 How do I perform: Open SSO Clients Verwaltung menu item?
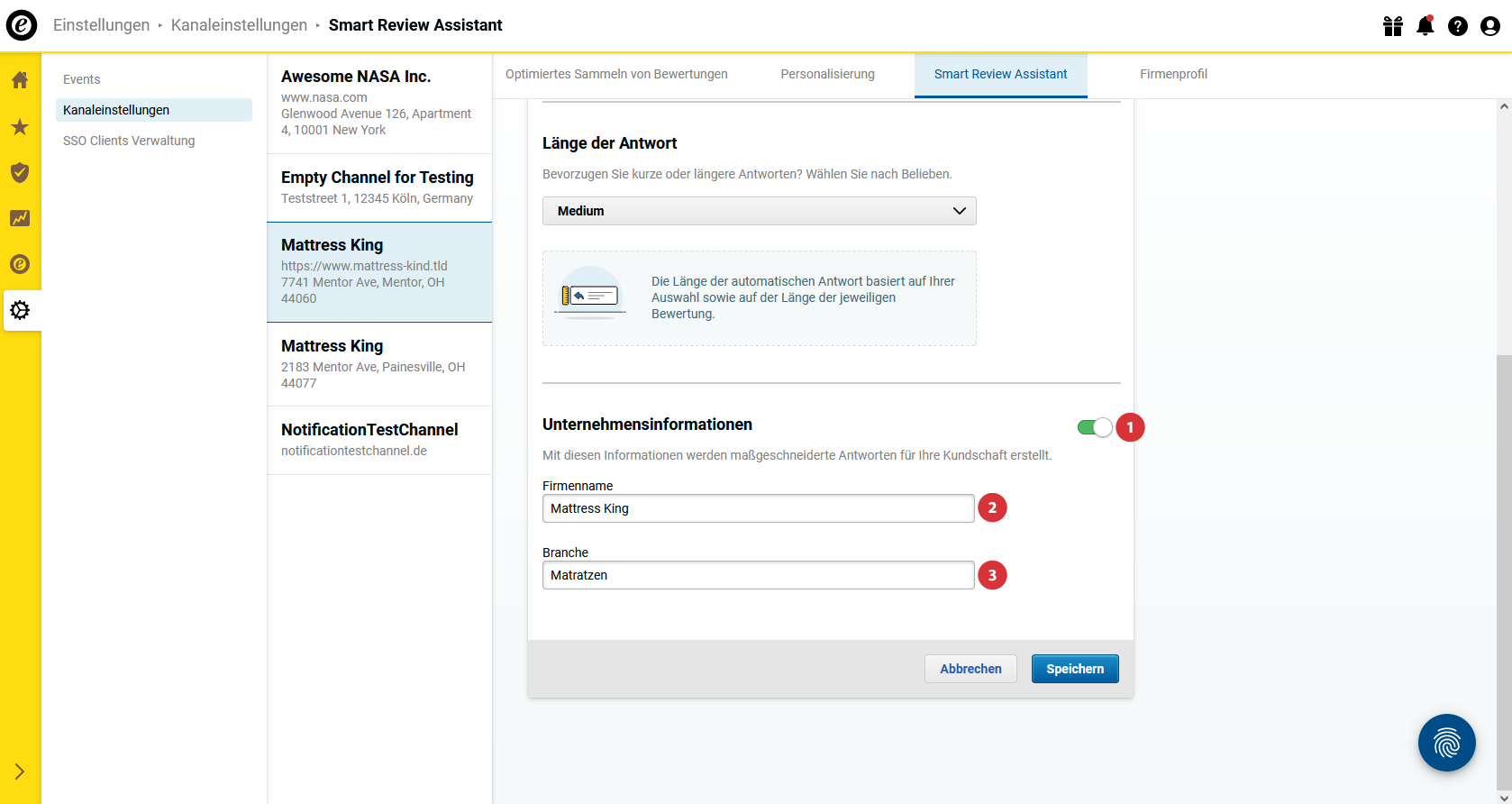pyautogui.click(x=129, y=141)
